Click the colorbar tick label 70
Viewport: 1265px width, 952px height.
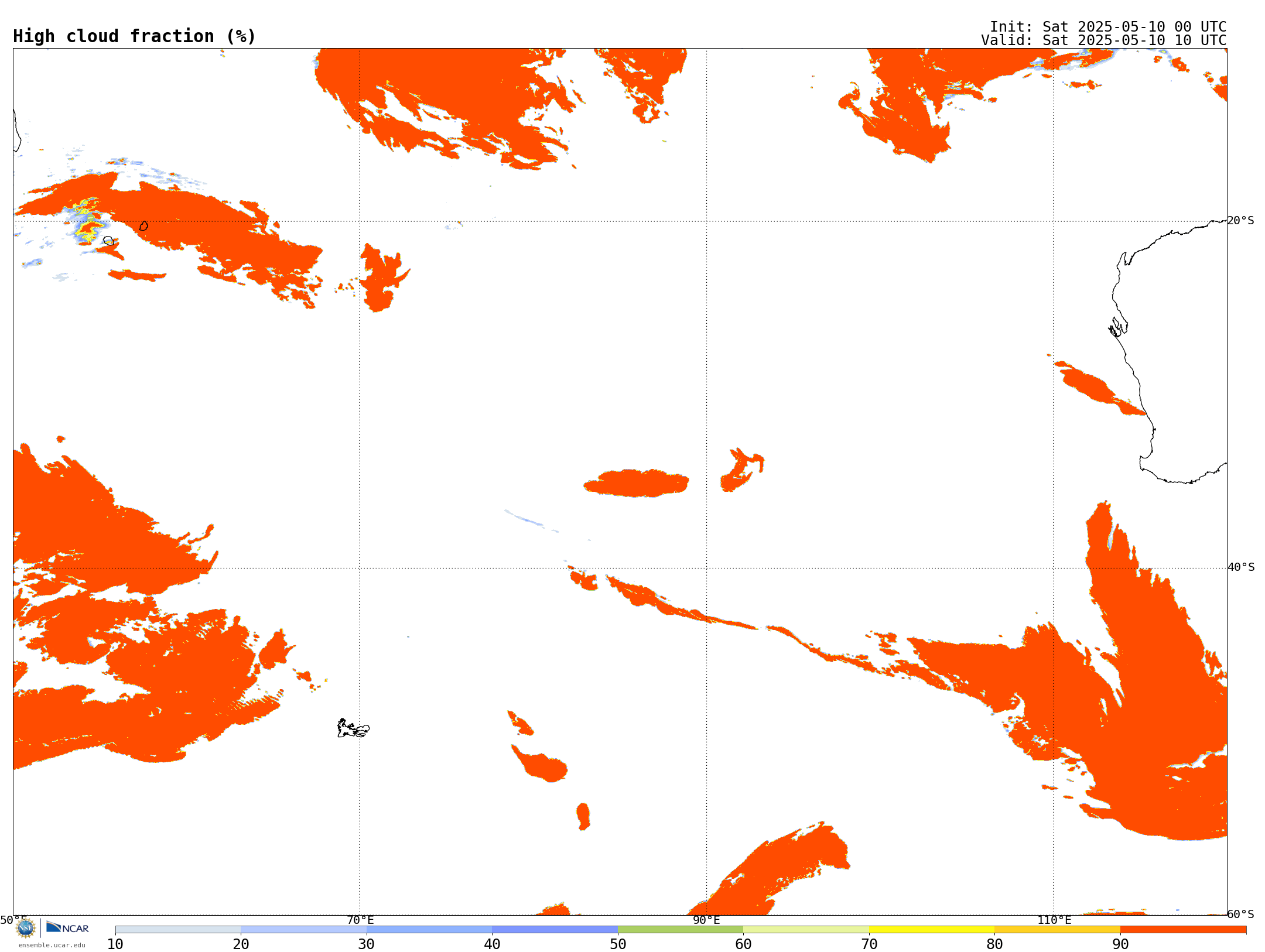[869, 944]
